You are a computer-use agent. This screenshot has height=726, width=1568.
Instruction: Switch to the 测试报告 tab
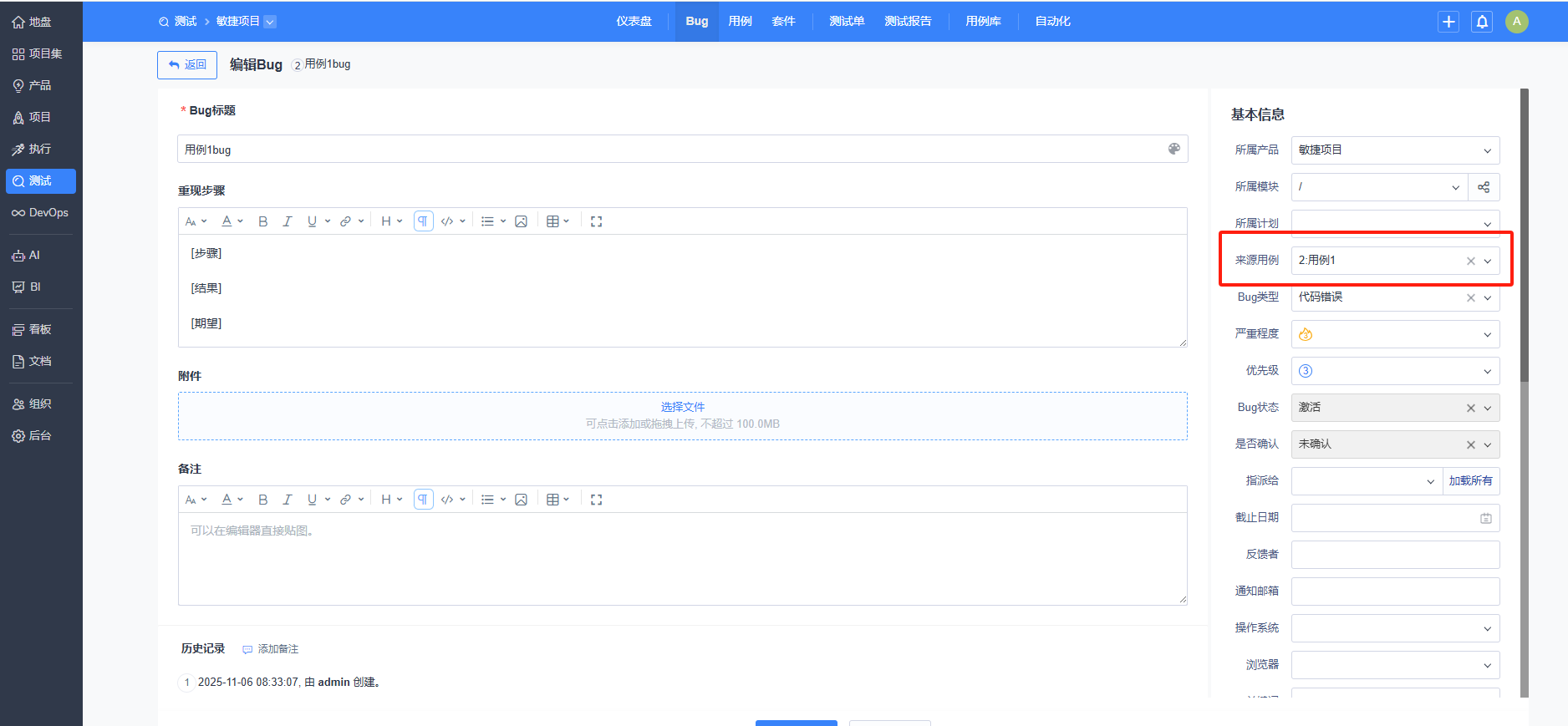908,22
